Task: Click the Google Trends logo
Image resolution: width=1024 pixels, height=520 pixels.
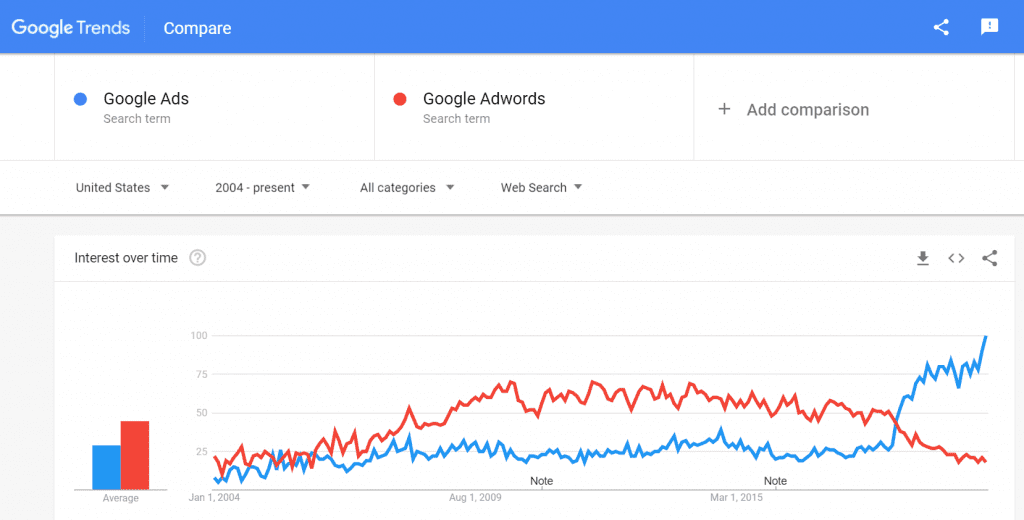Action: click(x=71, y=28)
